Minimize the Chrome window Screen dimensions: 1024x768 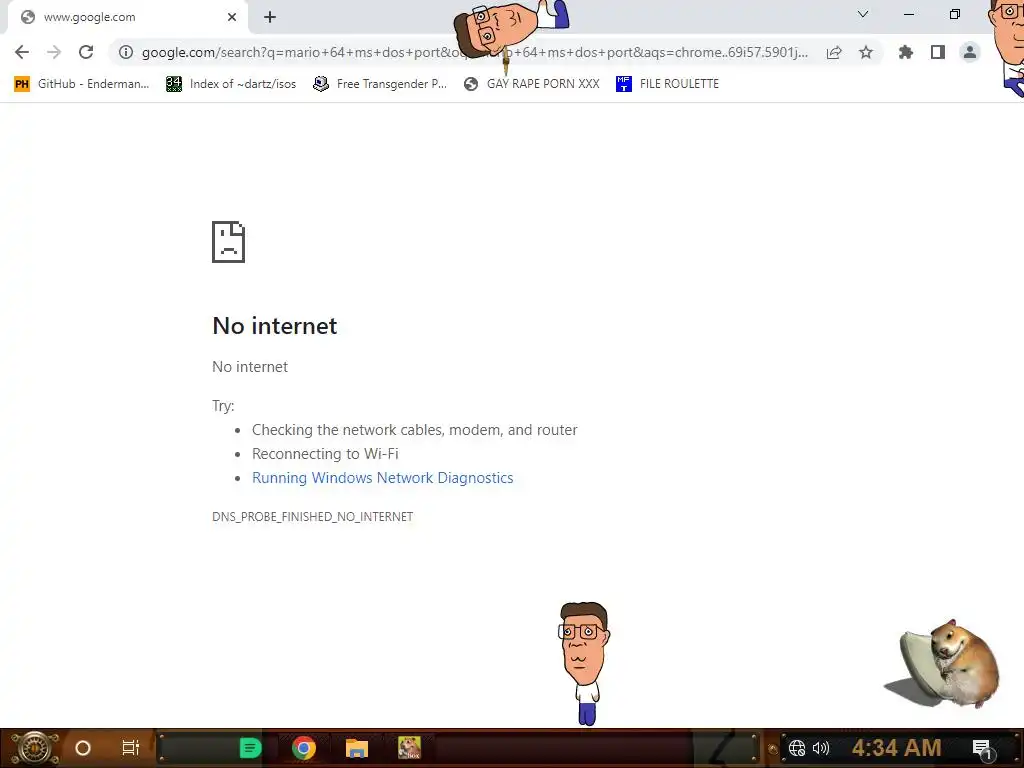pyautogui.click(x=909, y=14)
